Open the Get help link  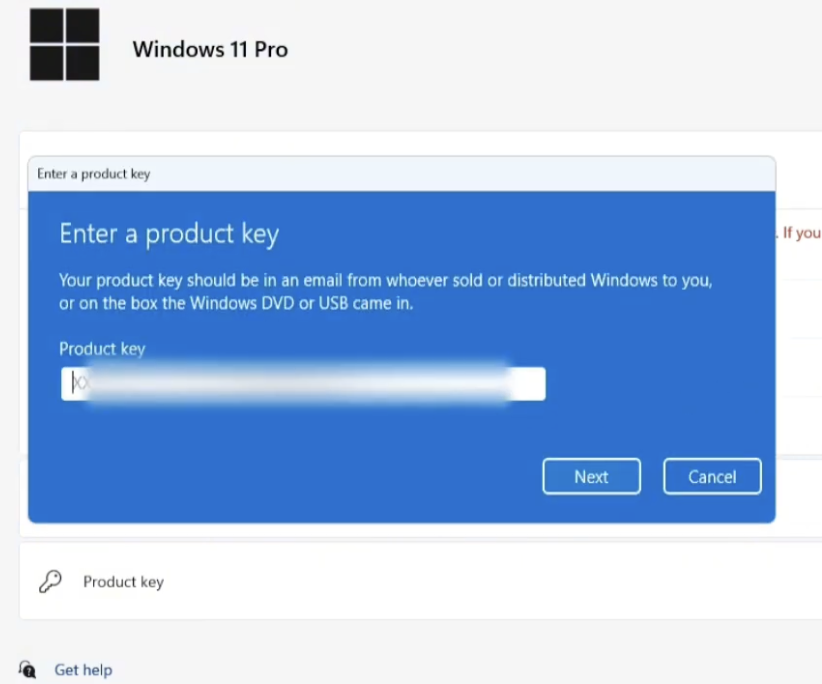click(x=83, y=670)
